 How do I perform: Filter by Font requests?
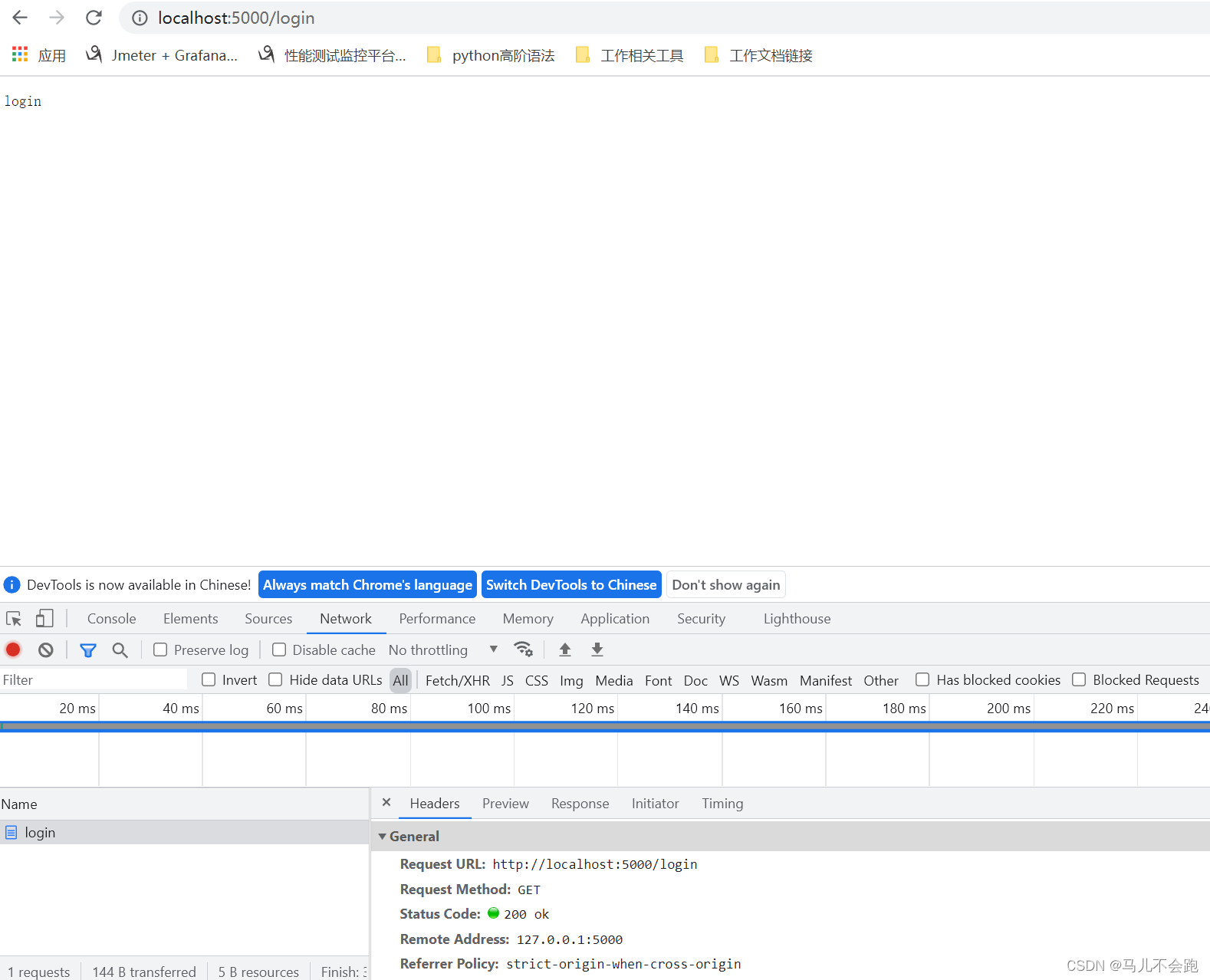pyautogui.click(x=659, y=680)
